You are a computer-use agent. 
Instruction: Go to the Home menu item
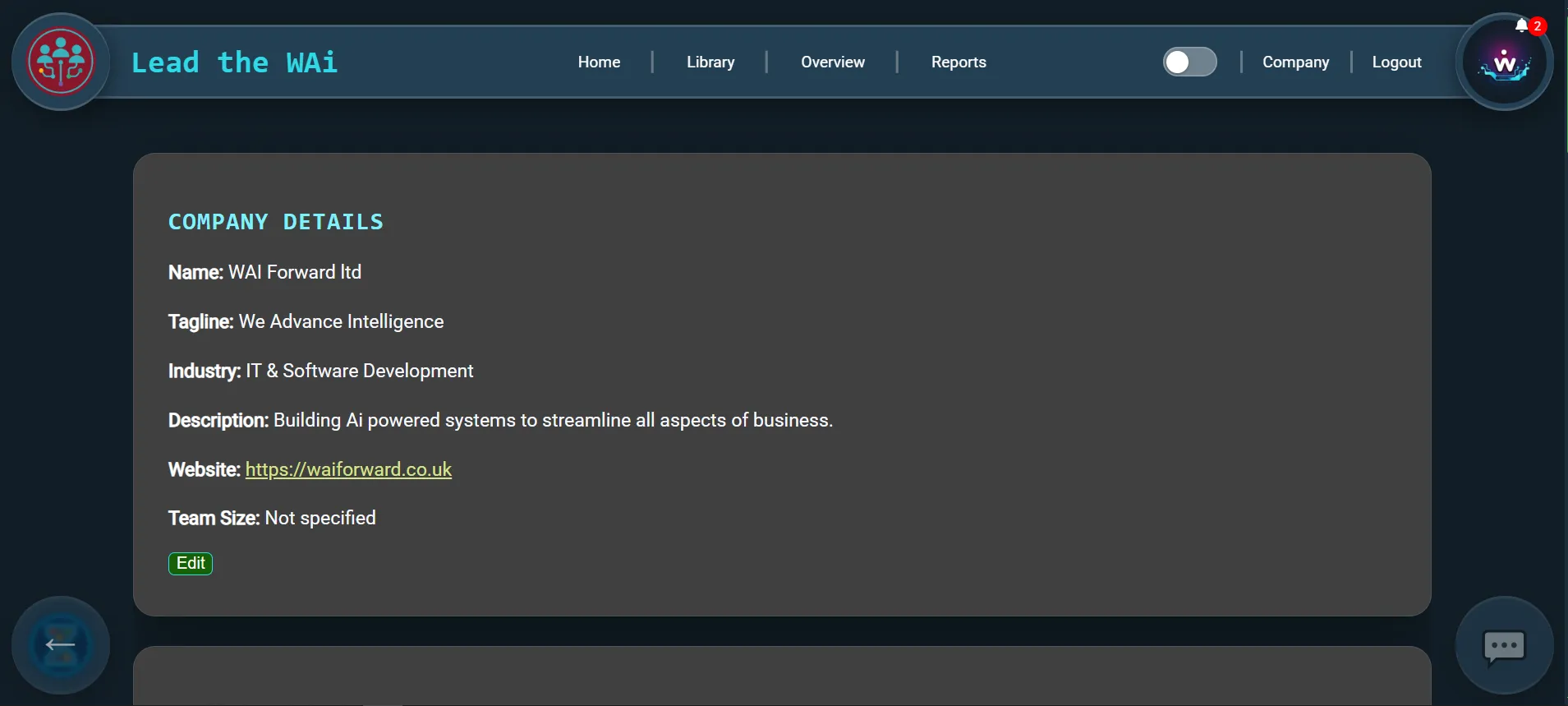(x=599, y=62)
